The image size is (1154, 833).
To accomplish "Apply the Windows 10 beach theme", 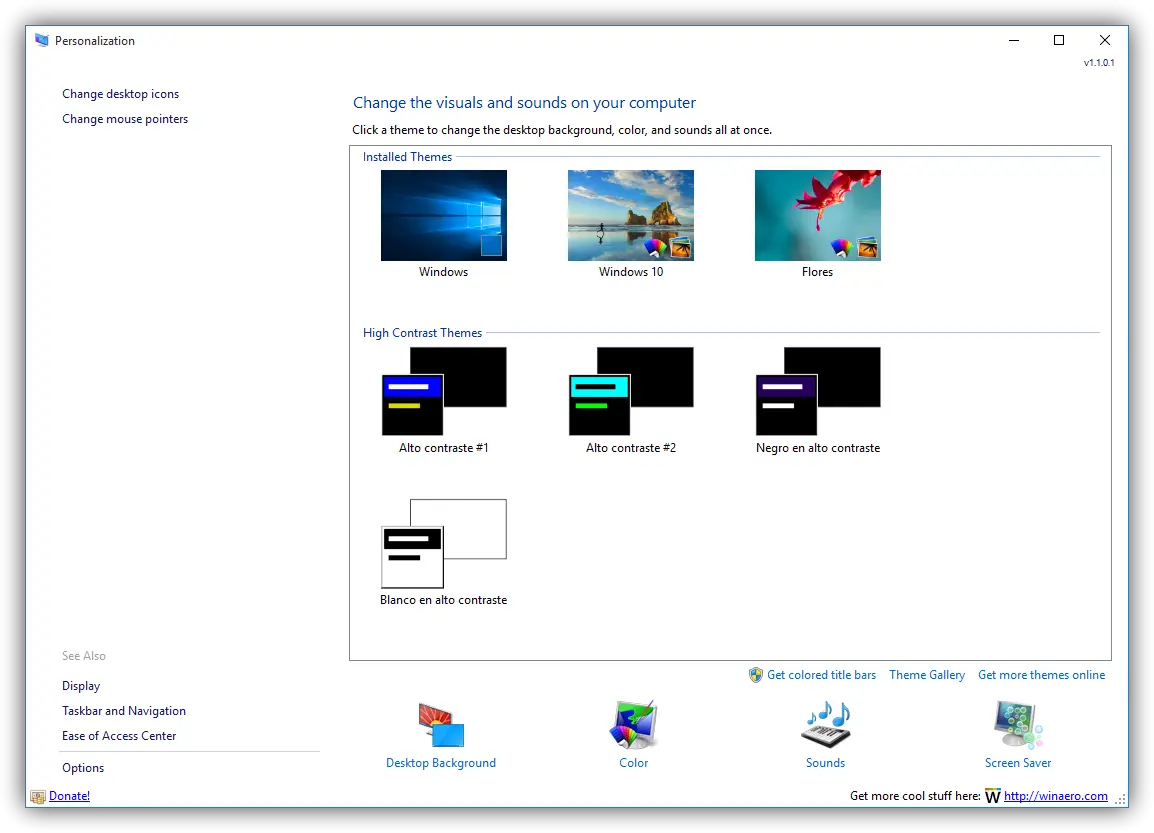I will [631, 216].
